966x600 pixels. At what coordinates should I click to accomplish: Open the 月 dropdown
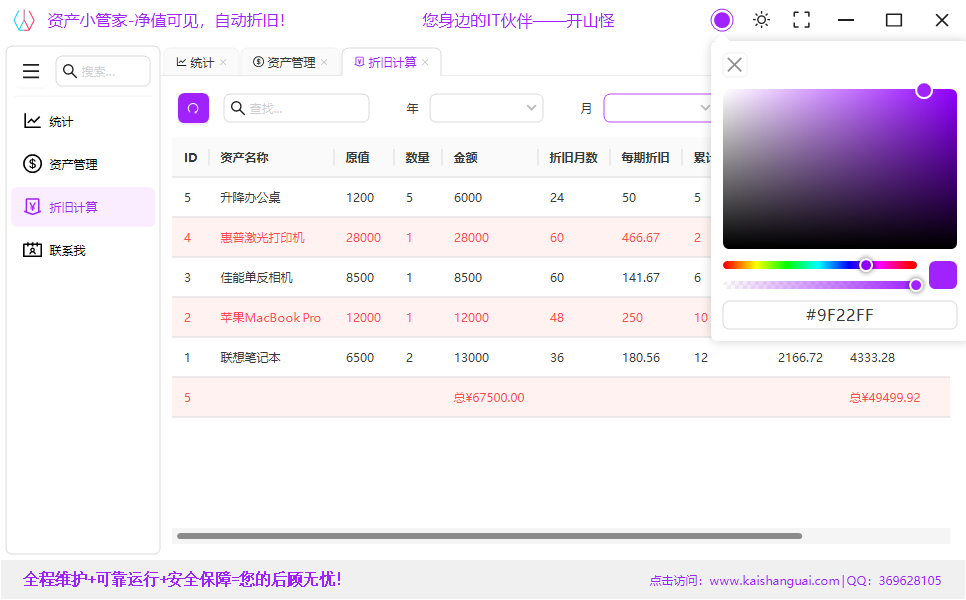658,108
